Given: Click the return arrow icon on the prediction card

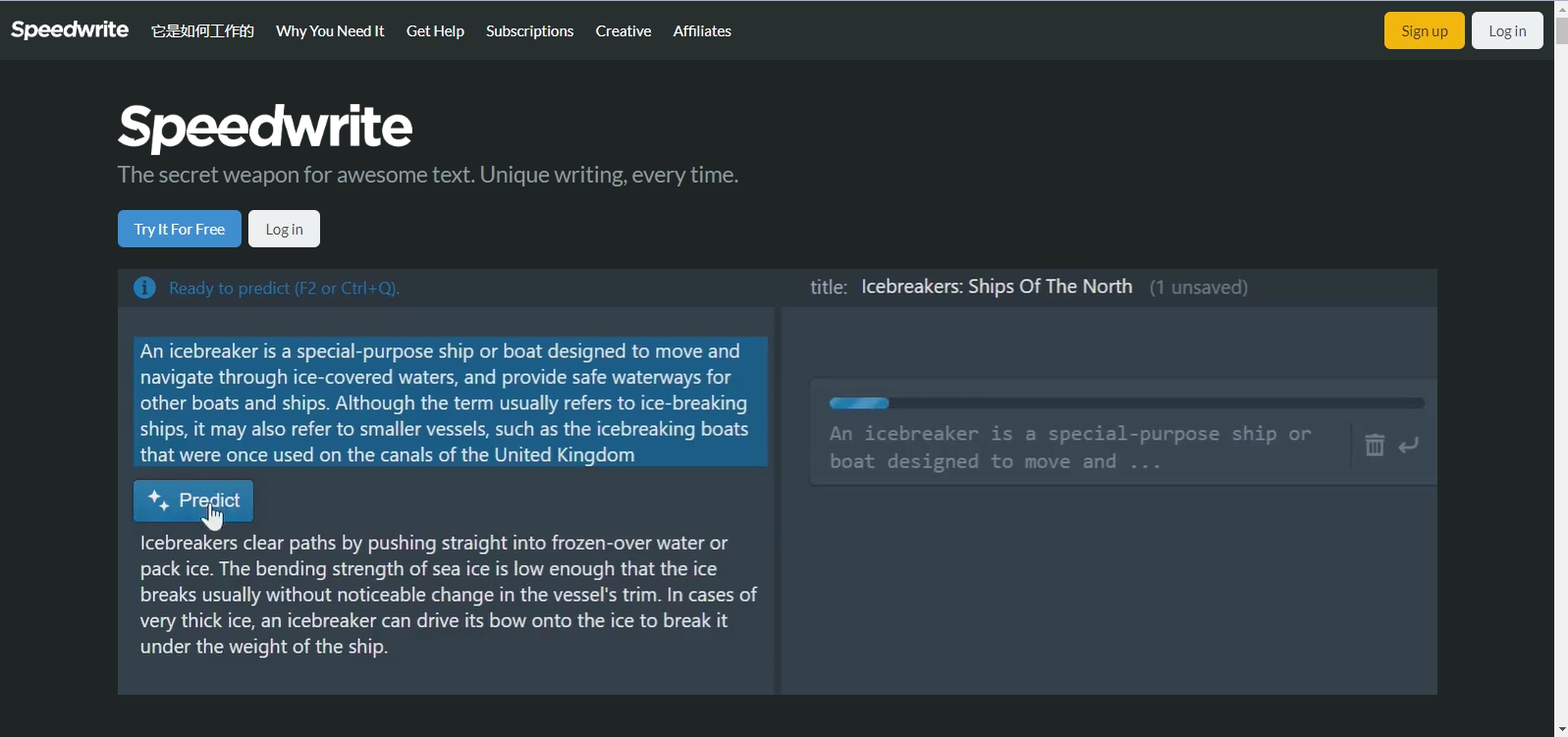Looking at the screenshot, I should [x=1409, y=446].
